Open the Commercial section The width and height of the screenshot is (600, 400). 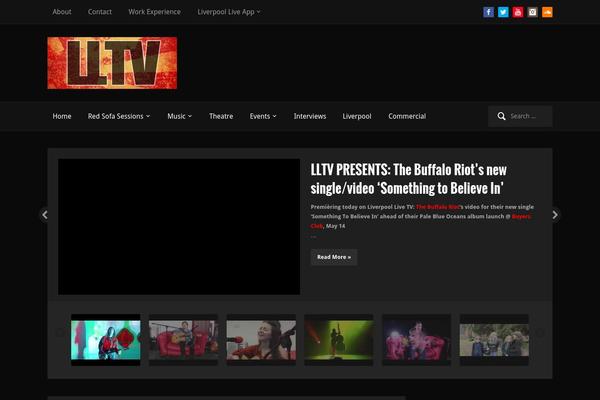click(x=407, y=116)
